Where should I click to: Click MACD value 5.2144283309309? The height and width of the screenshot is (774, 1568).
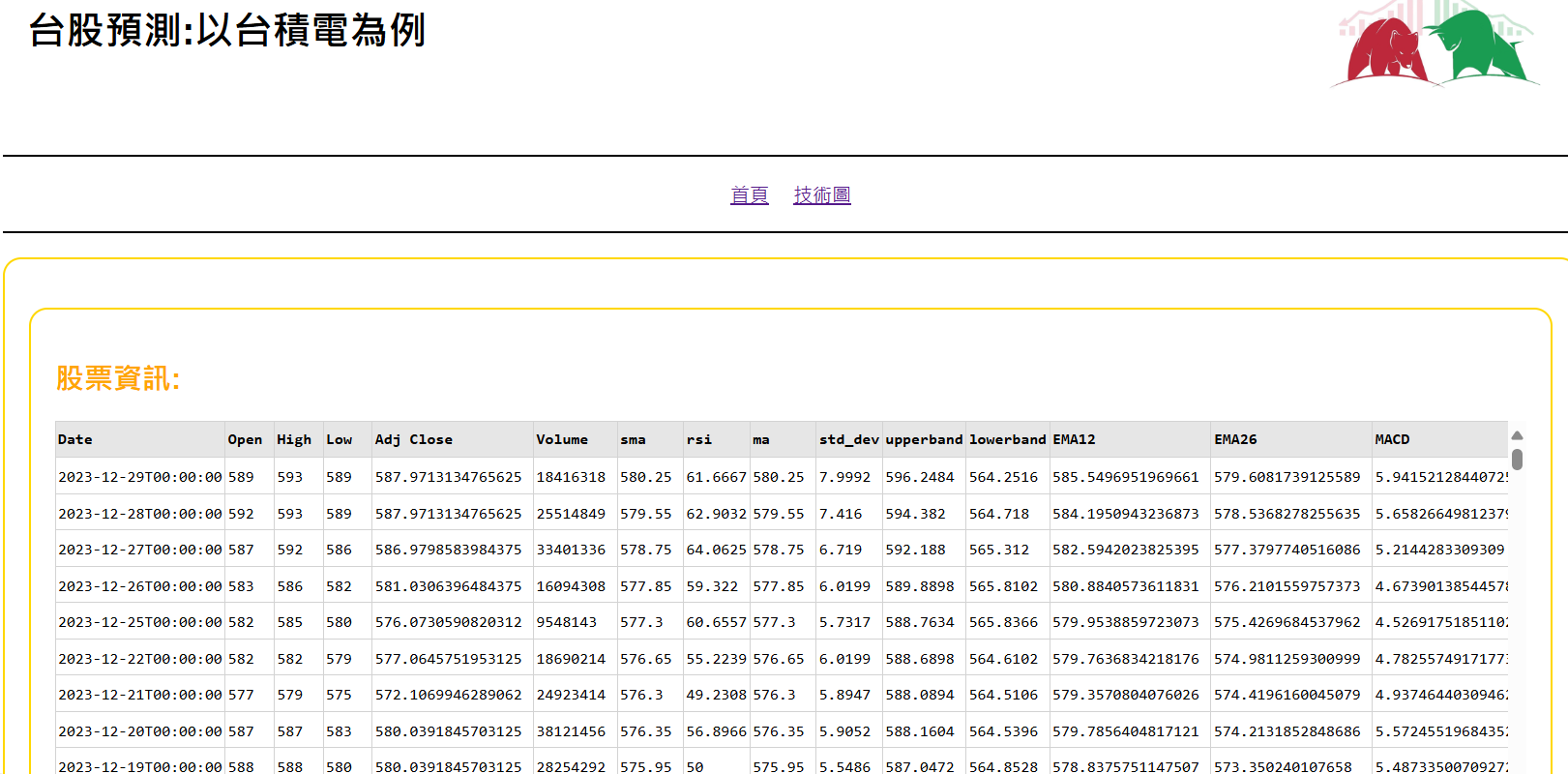(1439, 550)
